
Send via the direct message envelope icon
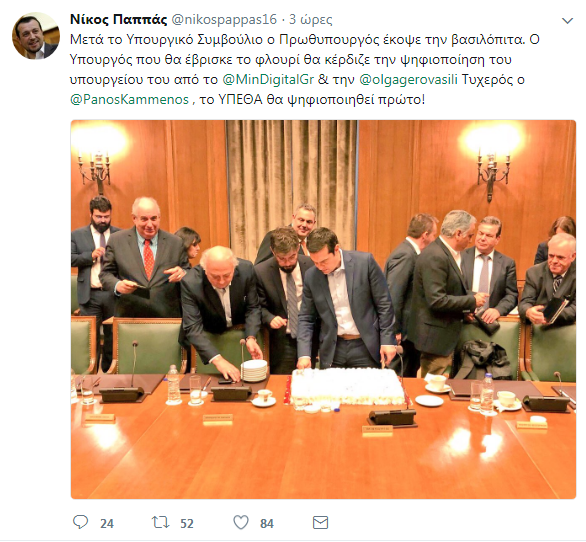[x=320, y=523]
